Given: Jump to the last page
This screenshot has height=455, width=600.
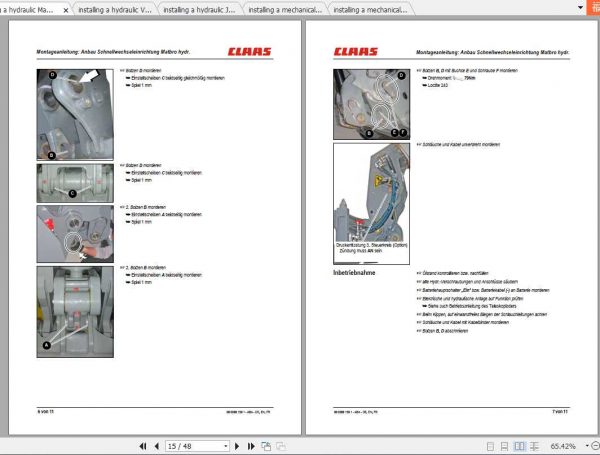Looking at the screenshot, I should (x=251, y=446).
